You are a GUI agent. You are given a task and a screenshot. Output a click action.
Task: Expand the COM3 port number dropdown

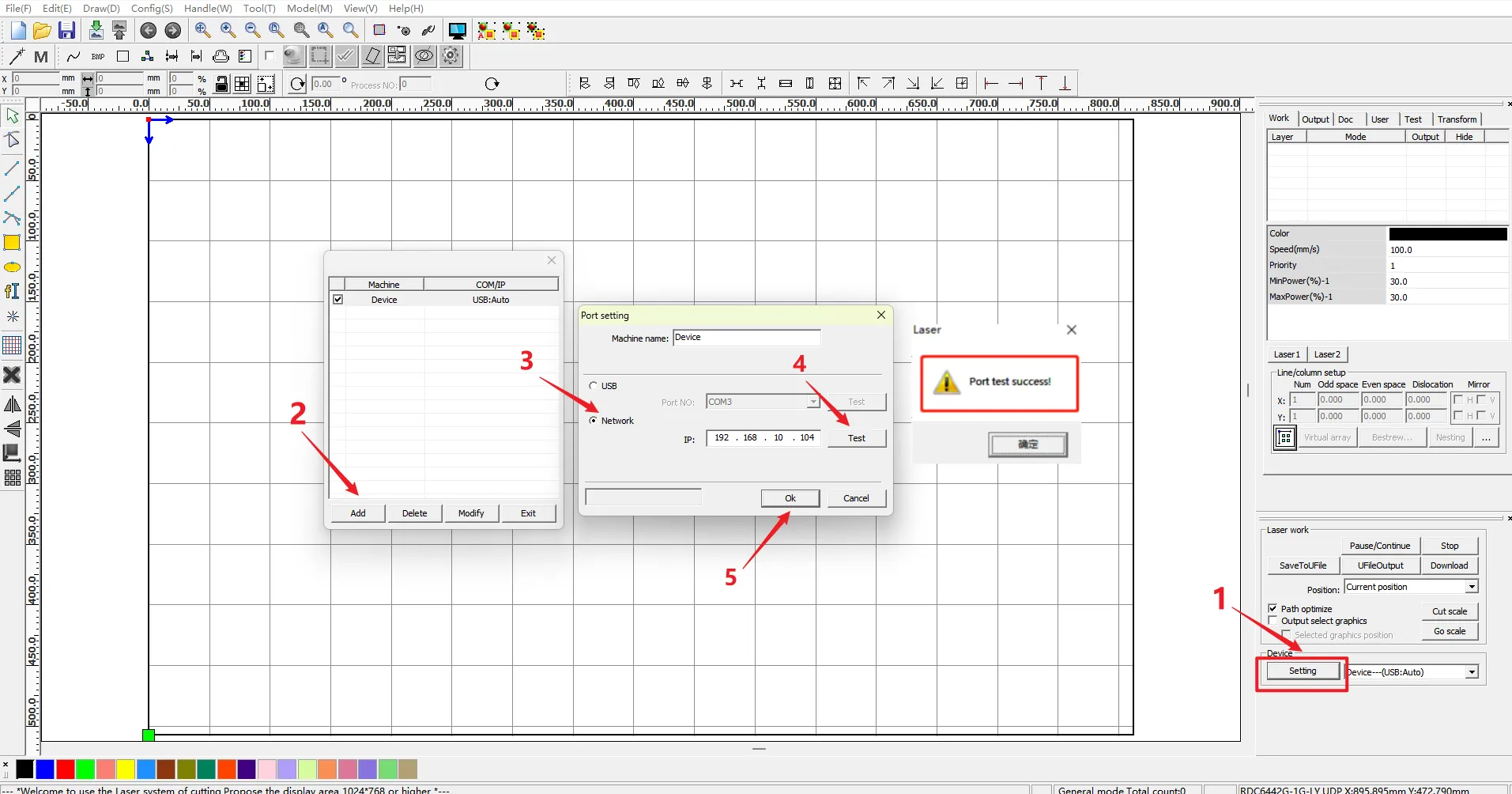pos(813,402)
